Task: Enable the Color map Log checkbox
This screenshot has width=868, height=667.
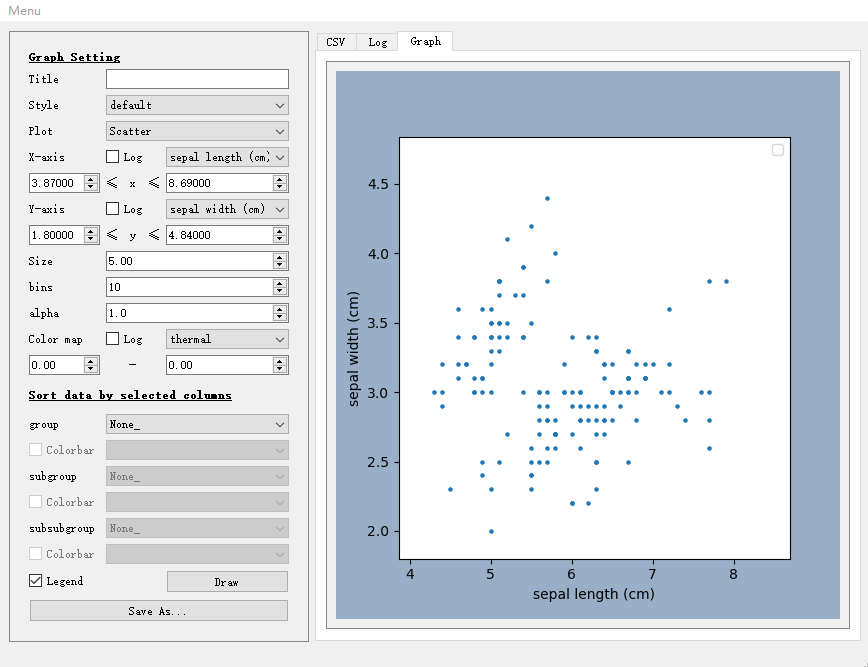Action: pos(112,339)
